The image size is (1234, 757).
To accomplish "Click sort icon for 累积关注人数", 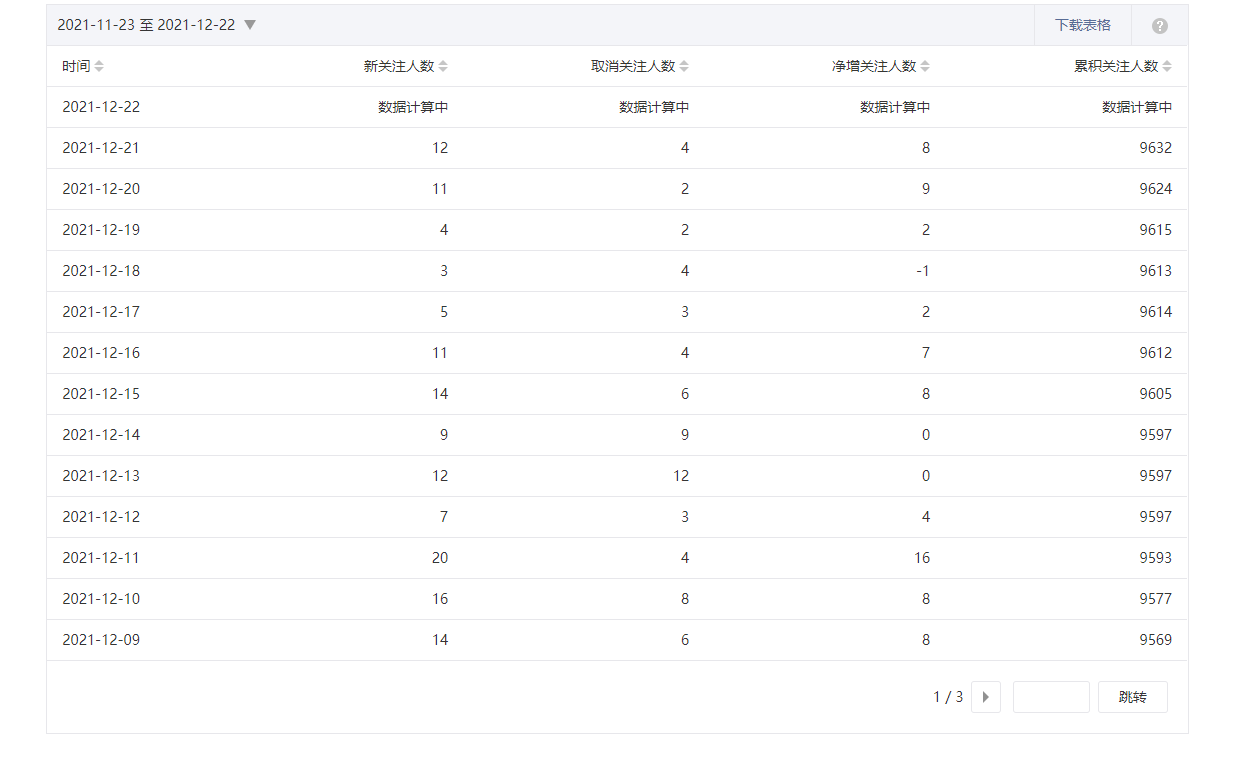I will tap(1167, 66).
